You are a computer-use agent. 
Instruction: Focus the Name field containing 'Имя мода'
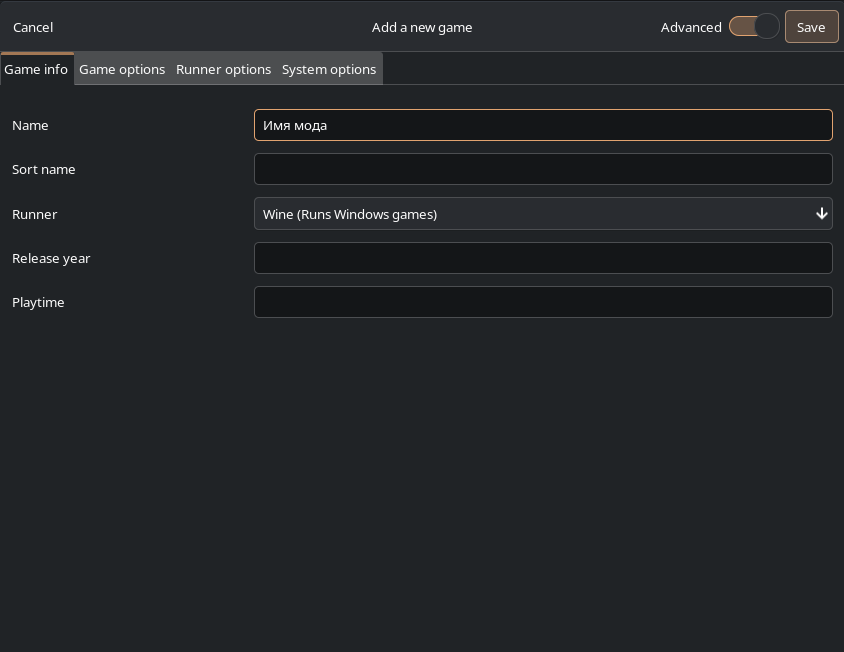(x=543, y=125)
